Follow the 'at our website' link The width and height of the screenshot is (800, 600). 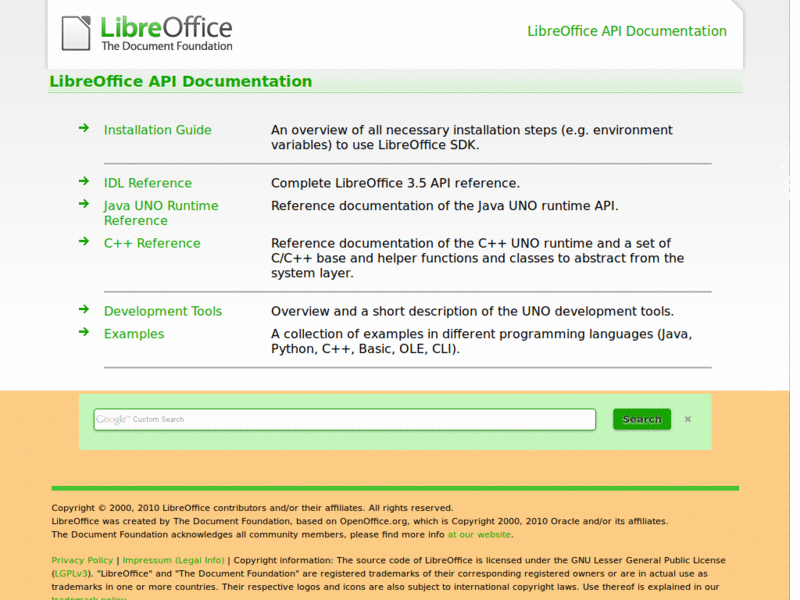click(x=479, y=535)
